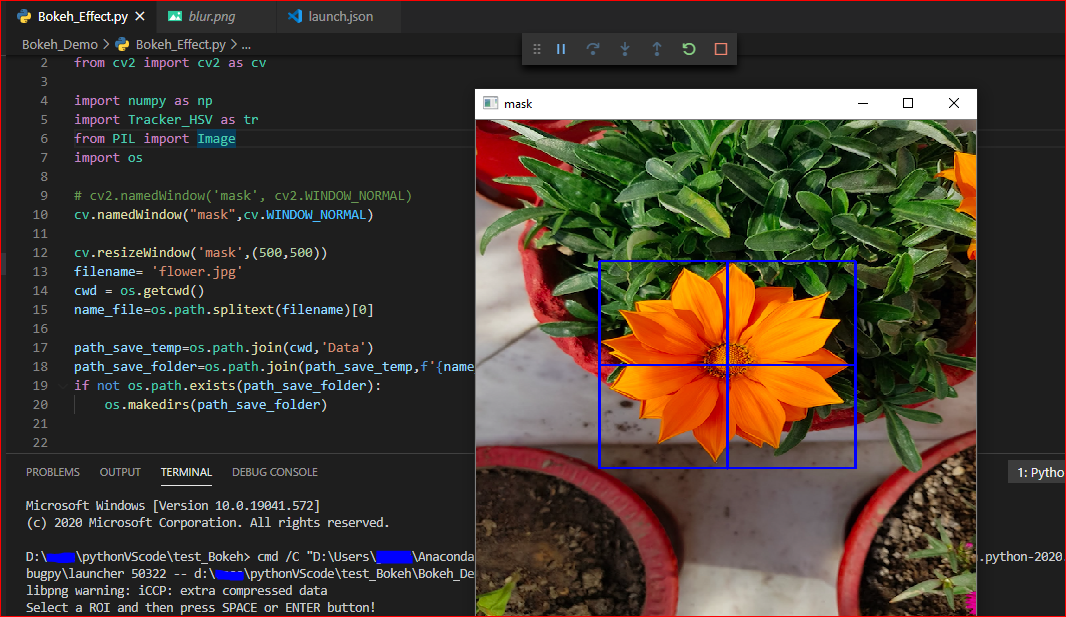Screen dimensions: 1066x617
Task: Click the Step Out debug icon
Action: 657,49
